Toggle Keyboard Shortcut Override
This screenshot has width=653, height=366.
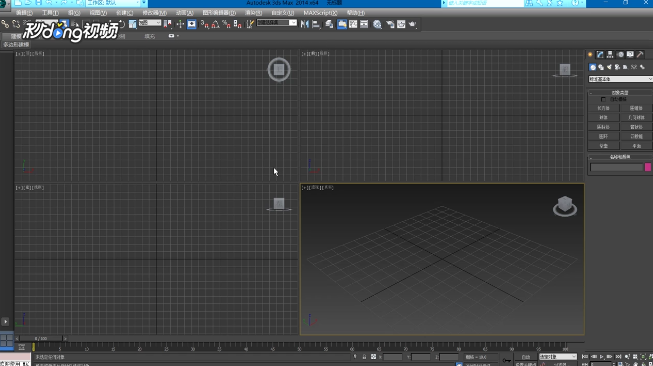pyautogui.click(x=192, y=24)
